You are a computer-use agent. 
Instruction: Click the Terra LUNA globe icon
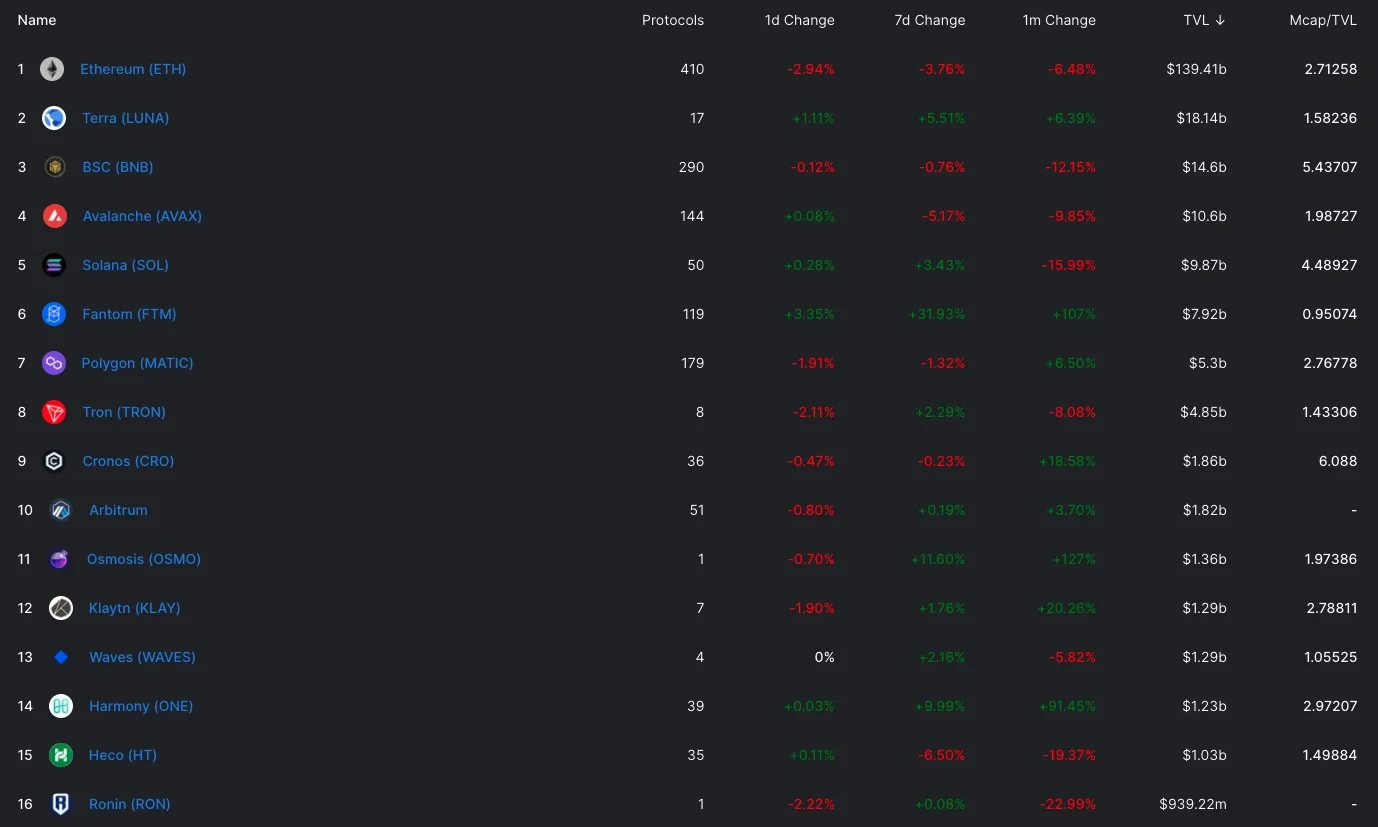54,118
